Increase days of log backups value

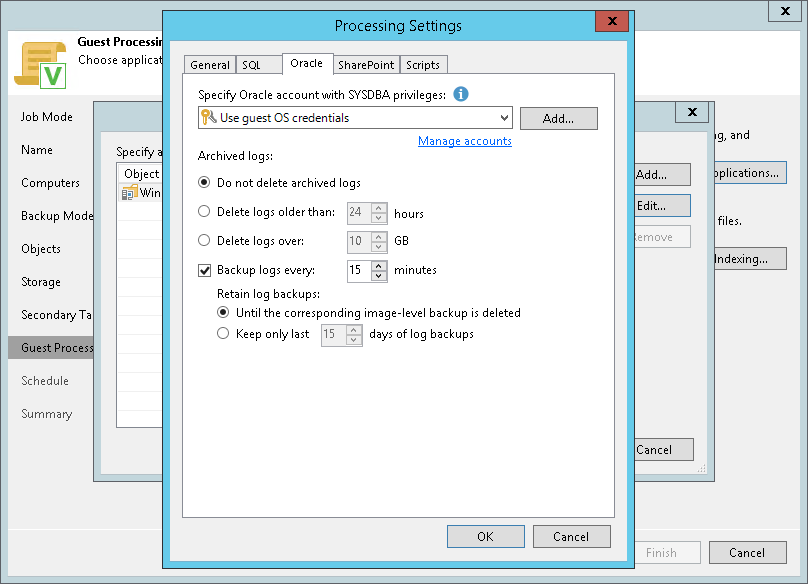(354, 330)
